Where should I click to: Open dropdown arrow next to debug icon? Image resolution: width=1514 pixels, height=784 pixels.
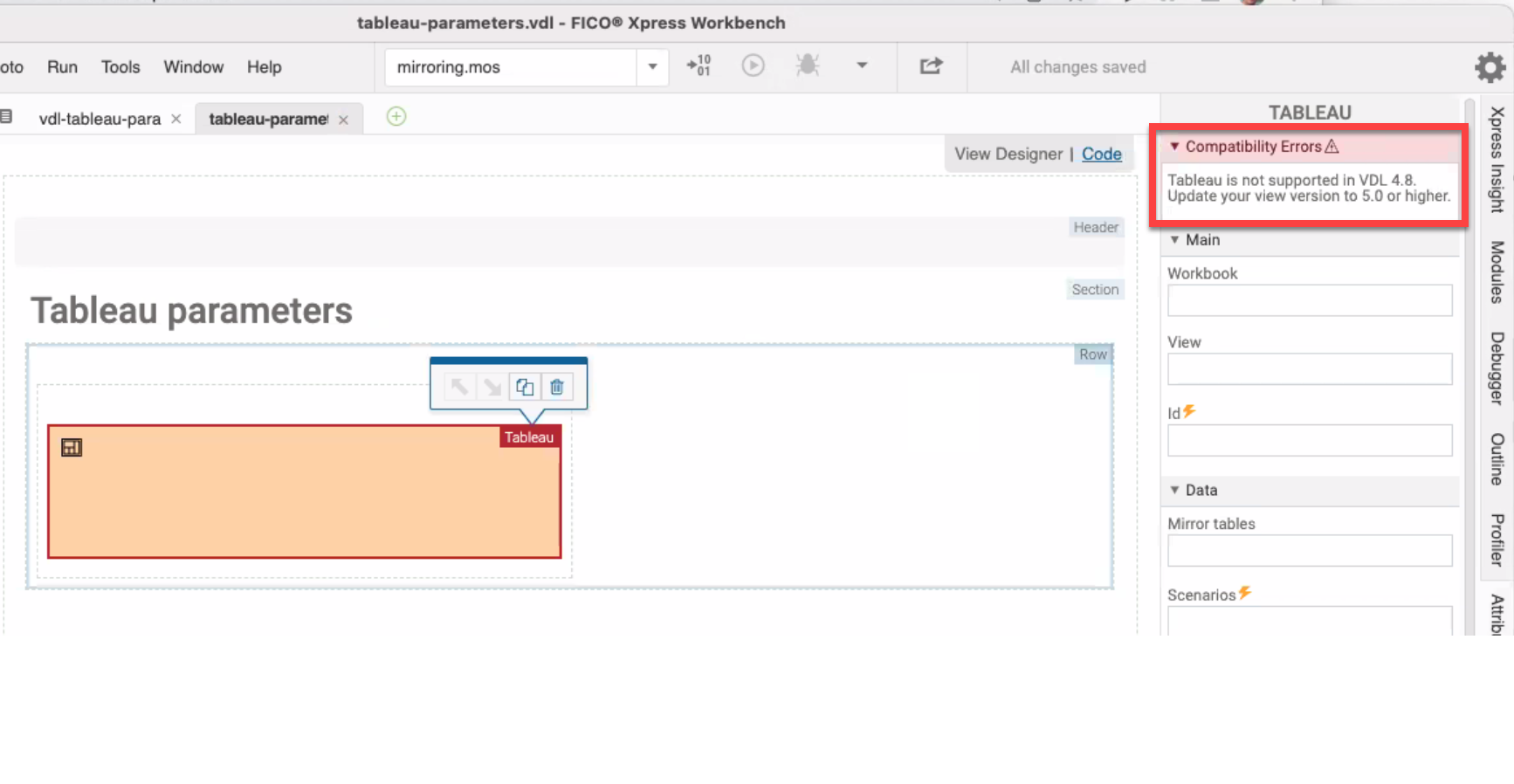(862, 66)
